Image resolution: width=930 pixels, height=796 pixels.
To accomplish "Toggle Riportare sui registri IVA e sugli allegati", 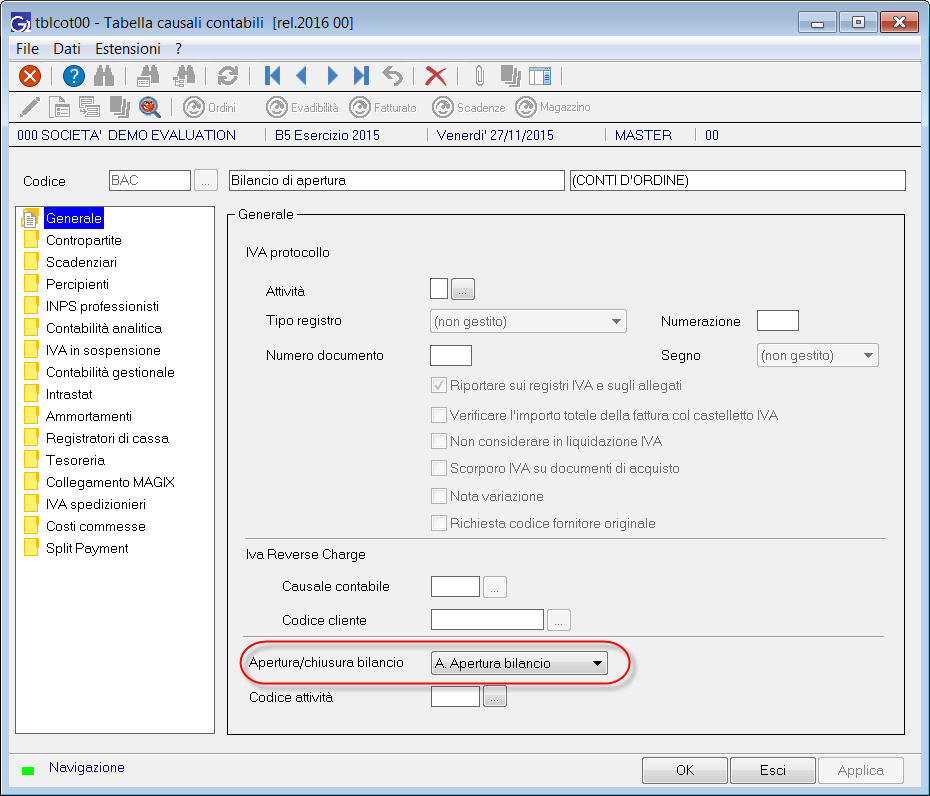I will point(438,386).
